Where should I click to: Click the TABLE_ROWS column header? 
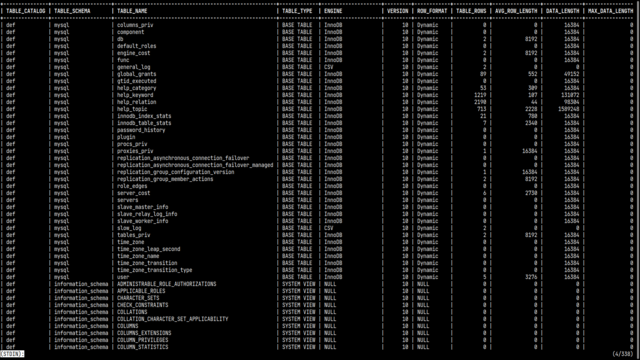click(x=471, y=11)
